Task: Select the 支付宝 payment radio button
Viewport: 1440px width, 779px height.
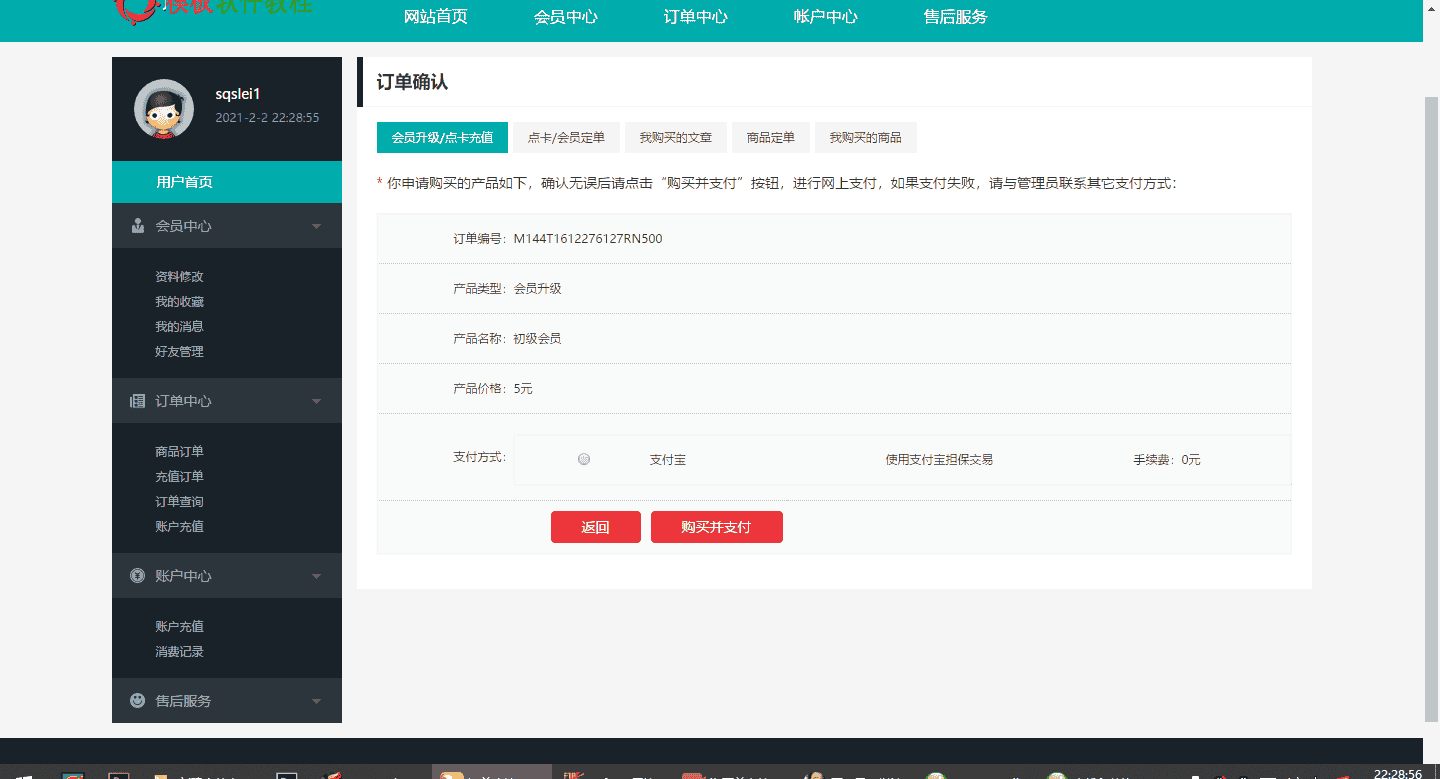Action: tap(583, 459)
